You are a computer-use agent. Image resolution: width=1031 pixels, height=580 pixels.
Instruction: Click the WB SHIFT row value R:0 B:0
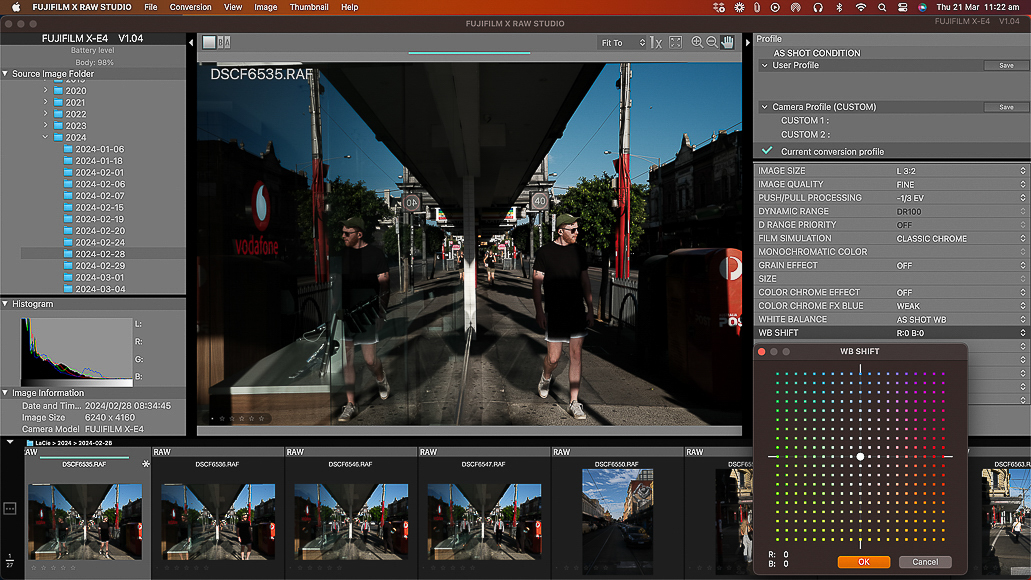(x=910, y=333)
